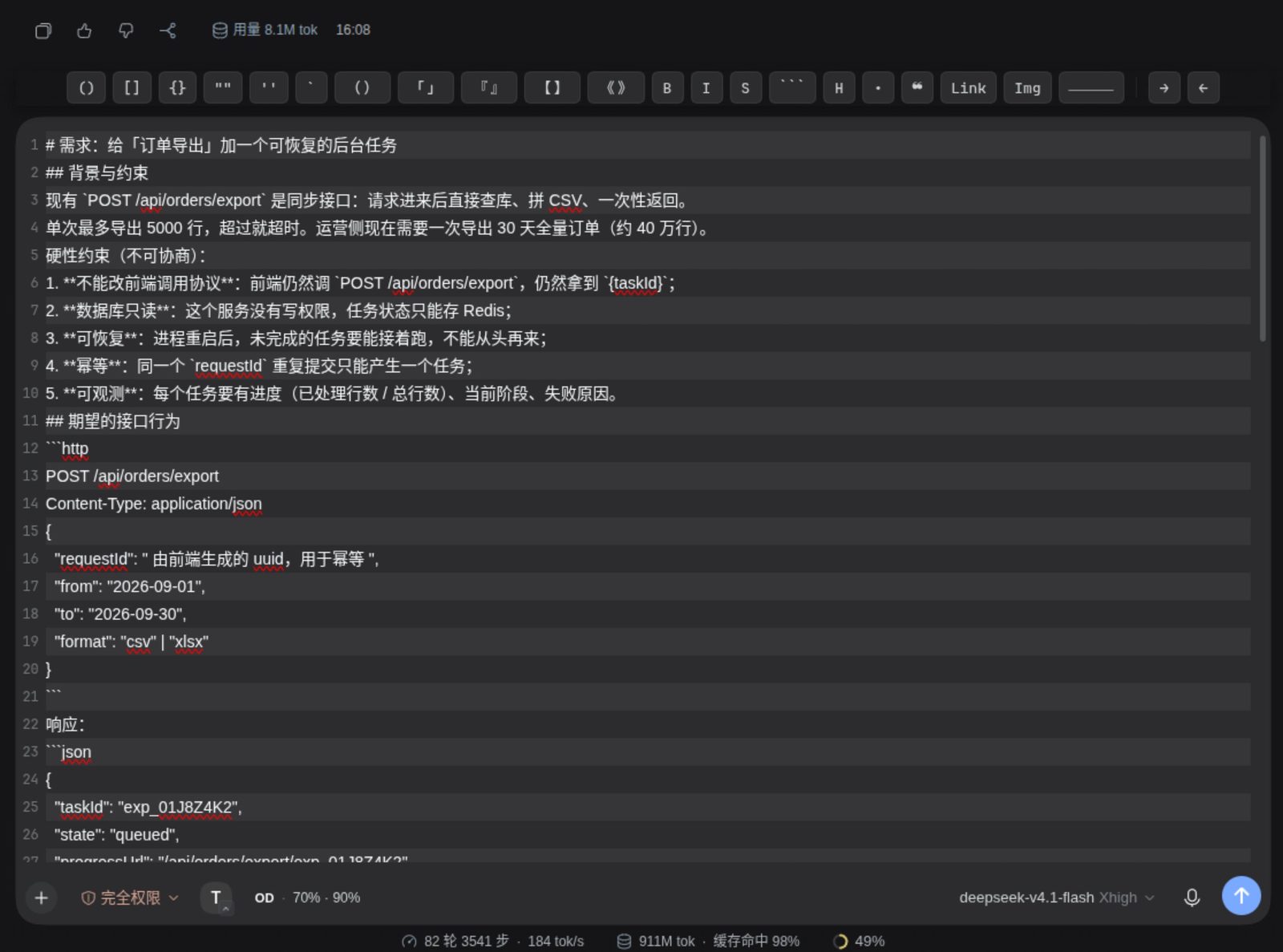The image size is (1283, 952).
Task: Click line 22 text 响应：
Action: [65, 724]
